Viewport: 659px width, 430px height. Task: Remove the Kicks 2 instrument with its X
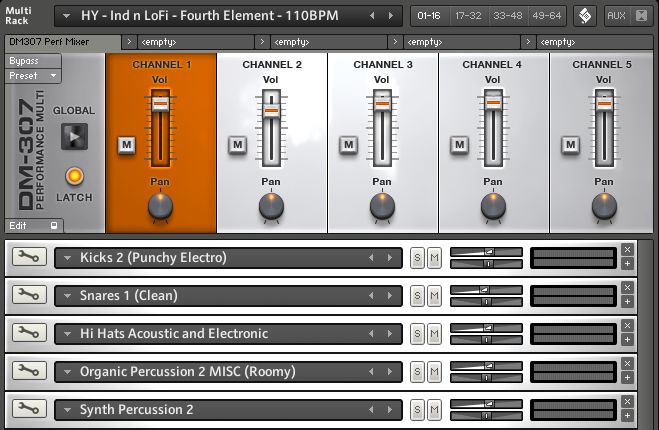pyautogui.click(x=627, y=250)
